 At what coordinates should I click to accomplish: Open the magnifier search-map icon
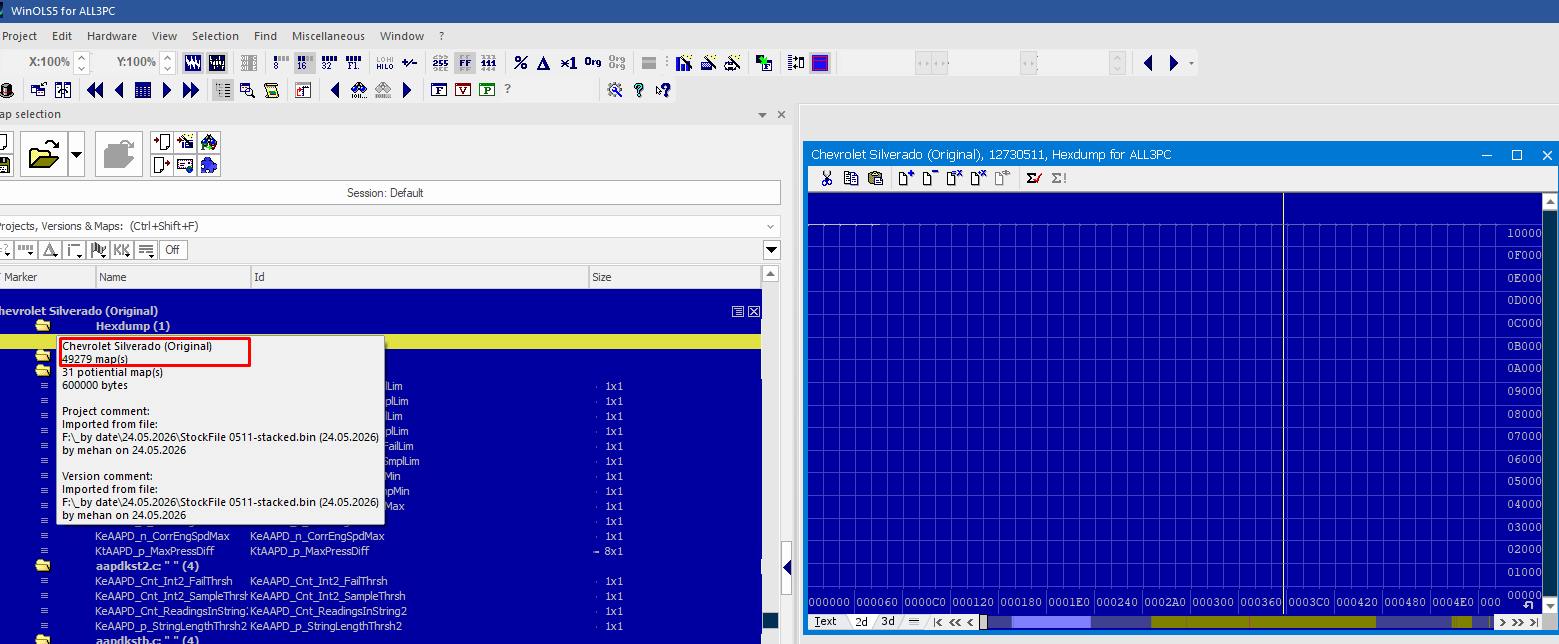[247, 90]
